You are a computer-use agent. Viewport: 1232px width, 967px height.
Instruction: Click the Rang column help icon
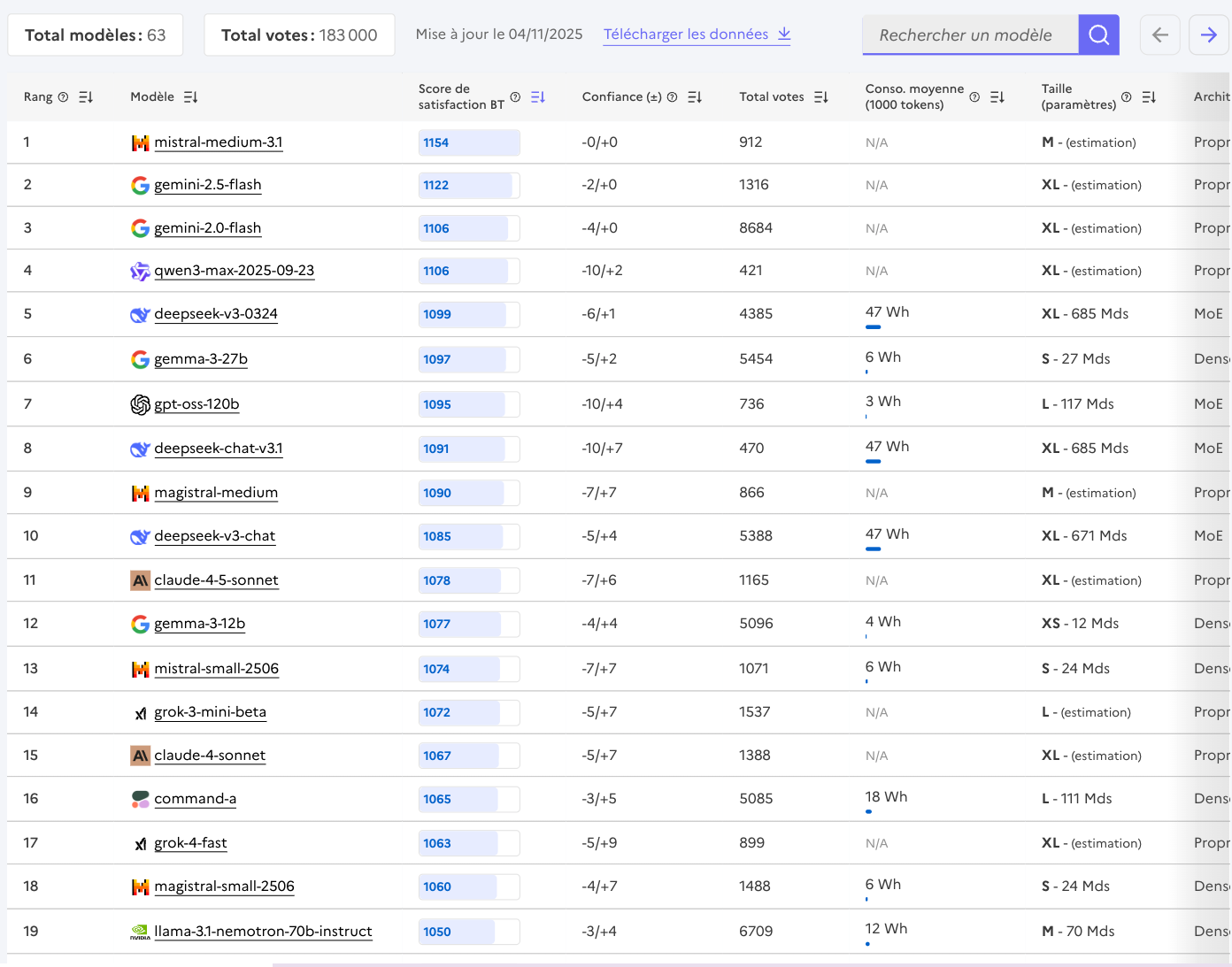(x=63, y=97)
